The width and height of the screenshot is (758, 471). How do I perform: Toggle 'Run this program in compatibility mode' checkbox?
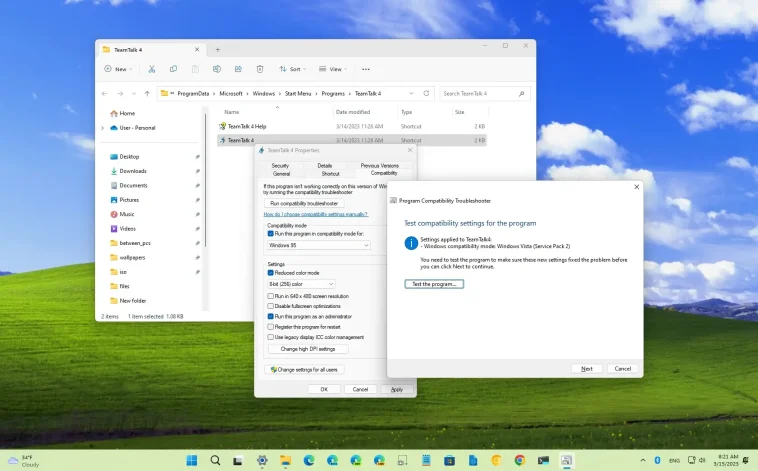(x=270, y=233)
